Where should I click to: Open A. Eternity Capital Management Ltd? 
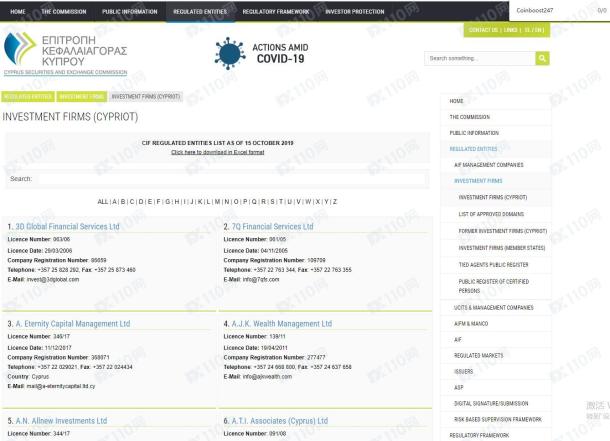(x=73, y=324)
